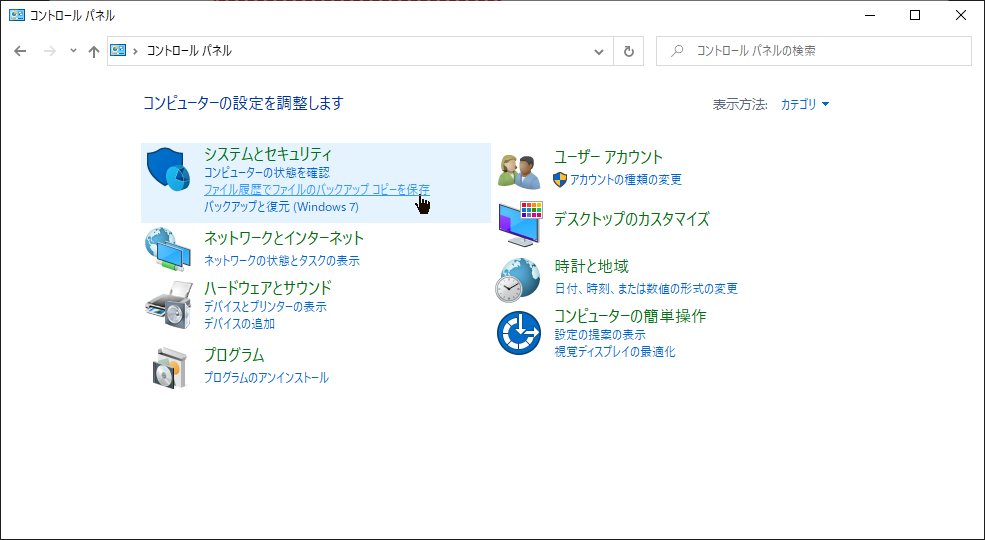Open the System and Security shield icon
985x540 pixels.
click(x=168, y=170)
